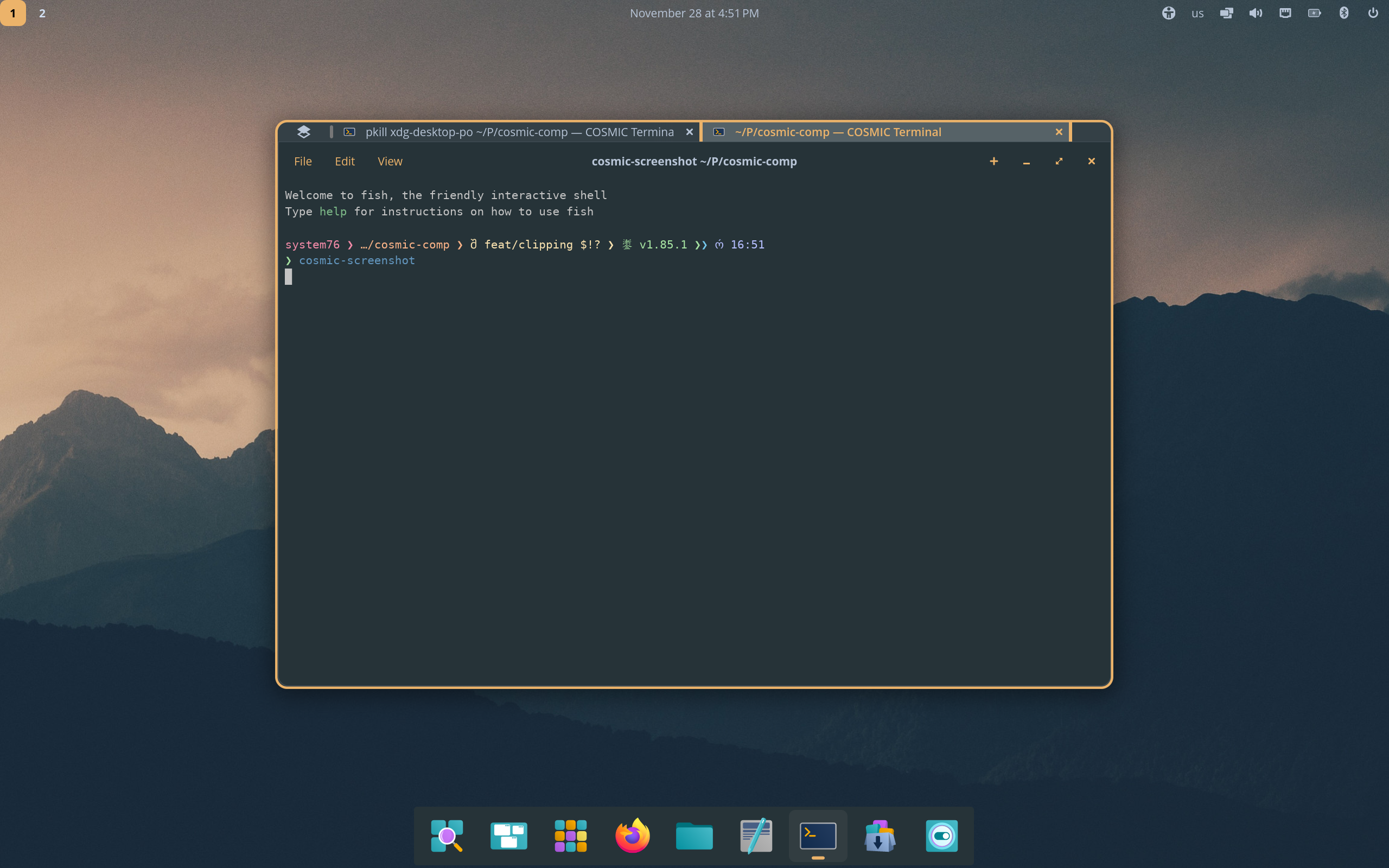This screenshot has height=868, width=1389.
Task: Expand the View menu
Action: tap(390, 161)
